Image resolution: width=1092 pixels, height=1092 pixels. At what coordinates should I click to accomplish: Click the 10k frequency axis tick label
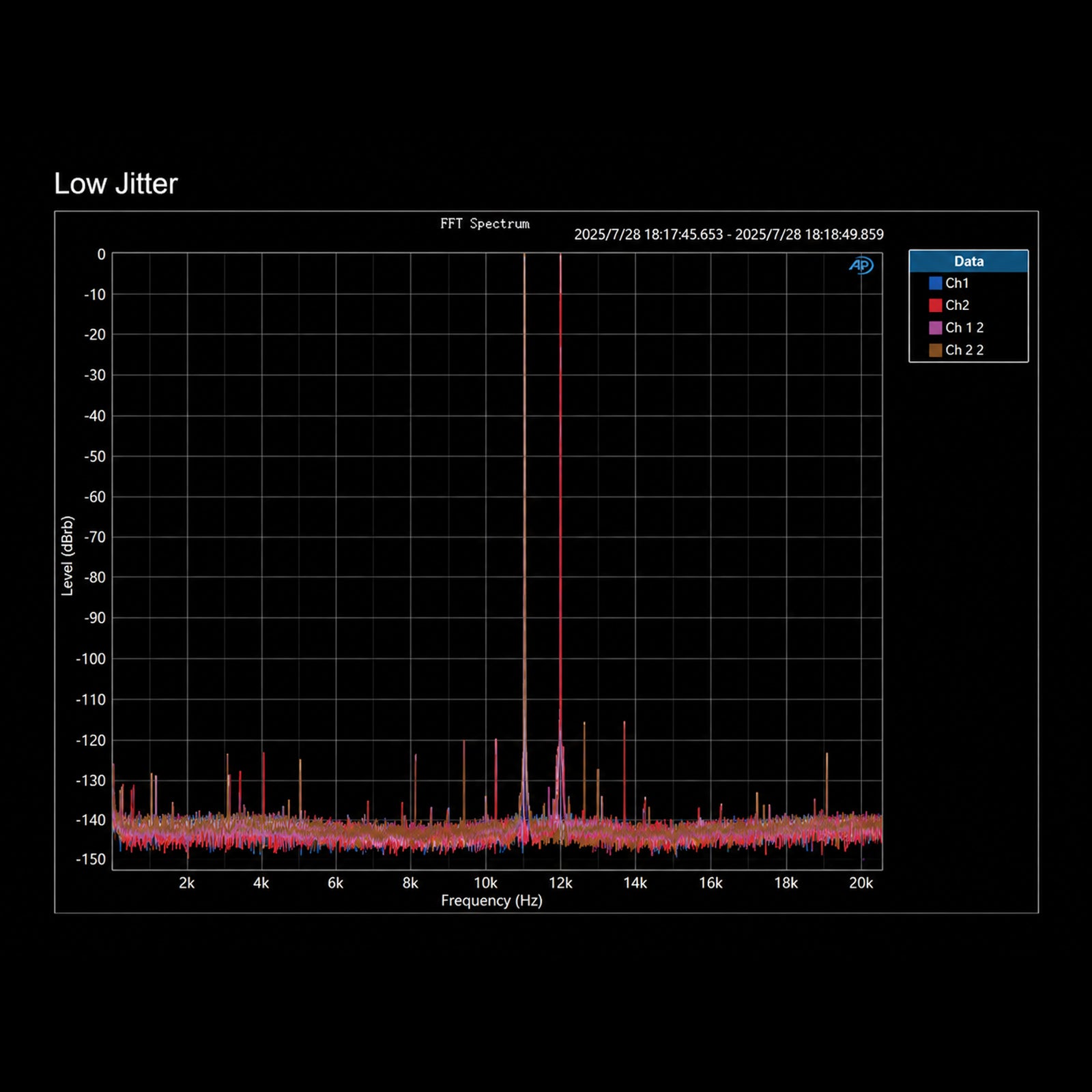[485, 883]
